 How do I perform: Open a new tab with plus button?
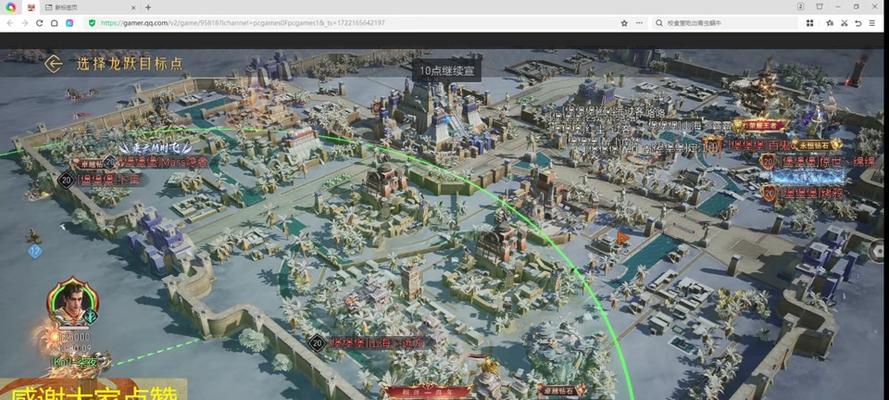(148, 7)
